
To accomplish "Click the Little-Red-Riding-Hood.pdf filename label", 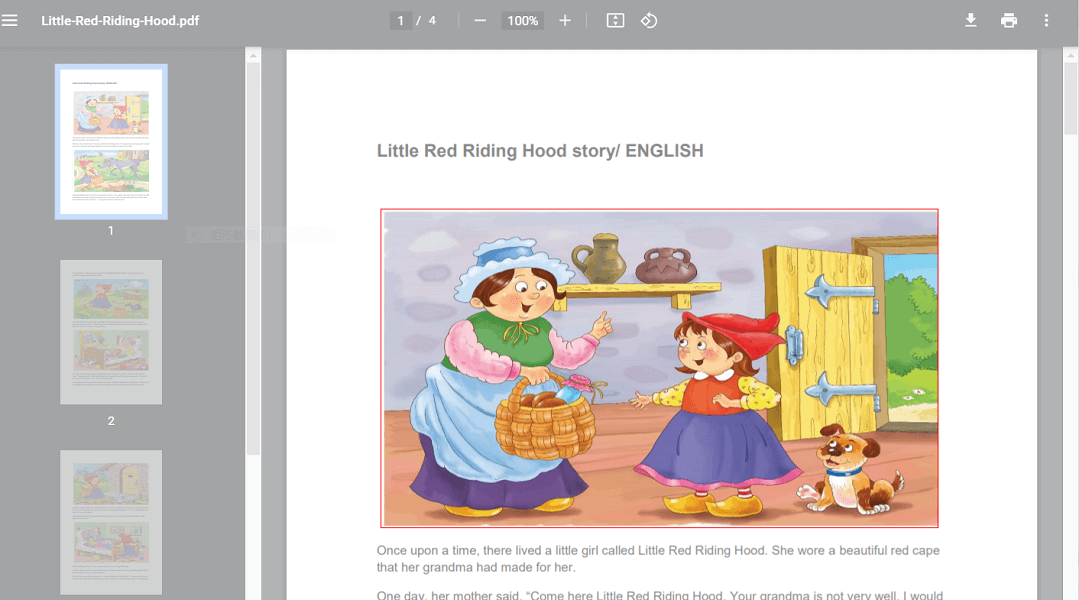I will tap(120, 20).
